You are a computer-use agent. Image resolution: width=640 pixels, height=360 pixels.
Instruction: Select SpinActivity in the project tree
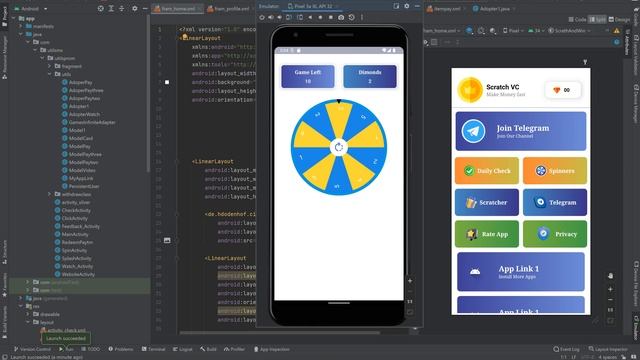71,250
